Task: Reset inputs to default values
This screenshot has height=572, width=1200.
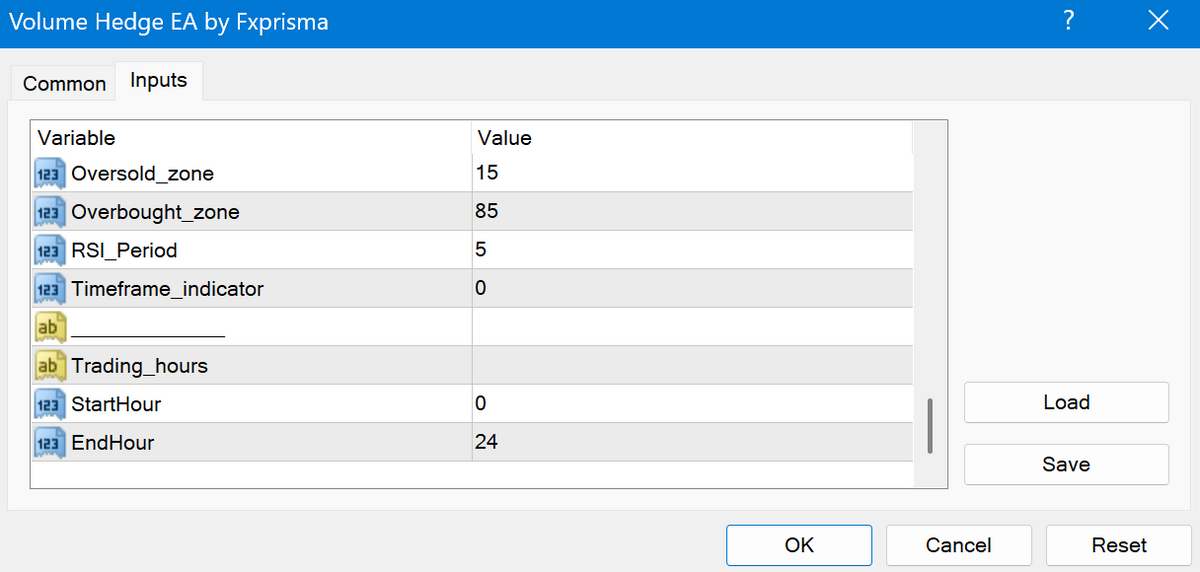Action: tap(1118, 545)
